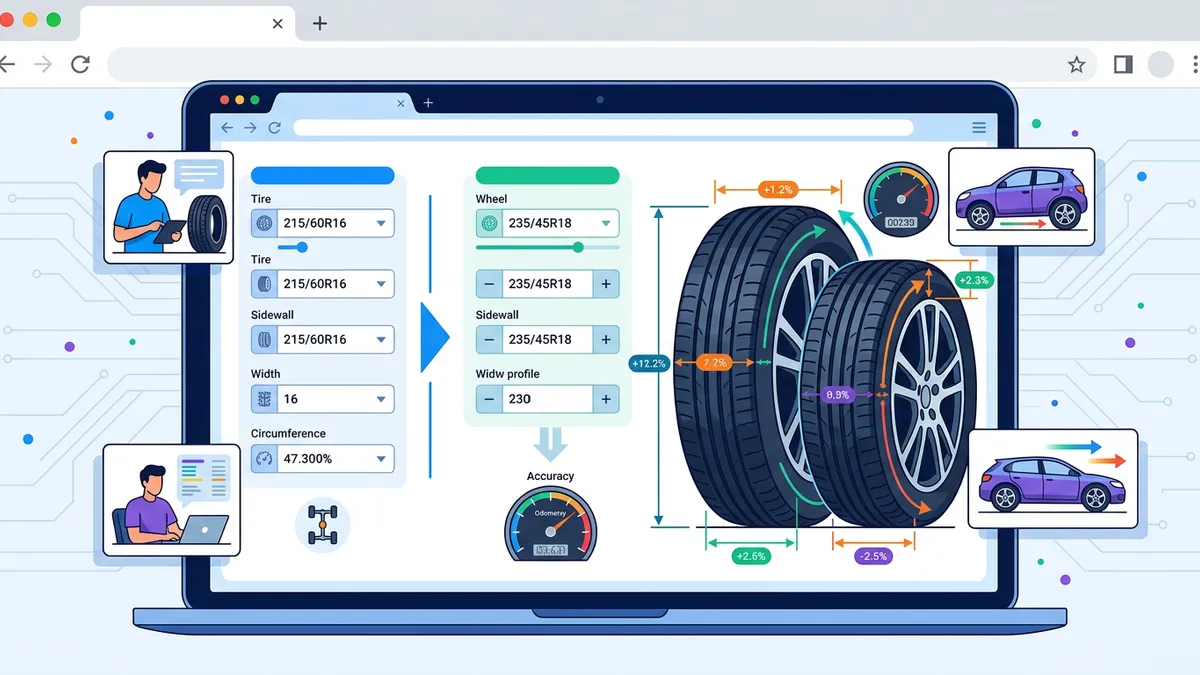Open a new tab with the plus button

pos(428,102)
